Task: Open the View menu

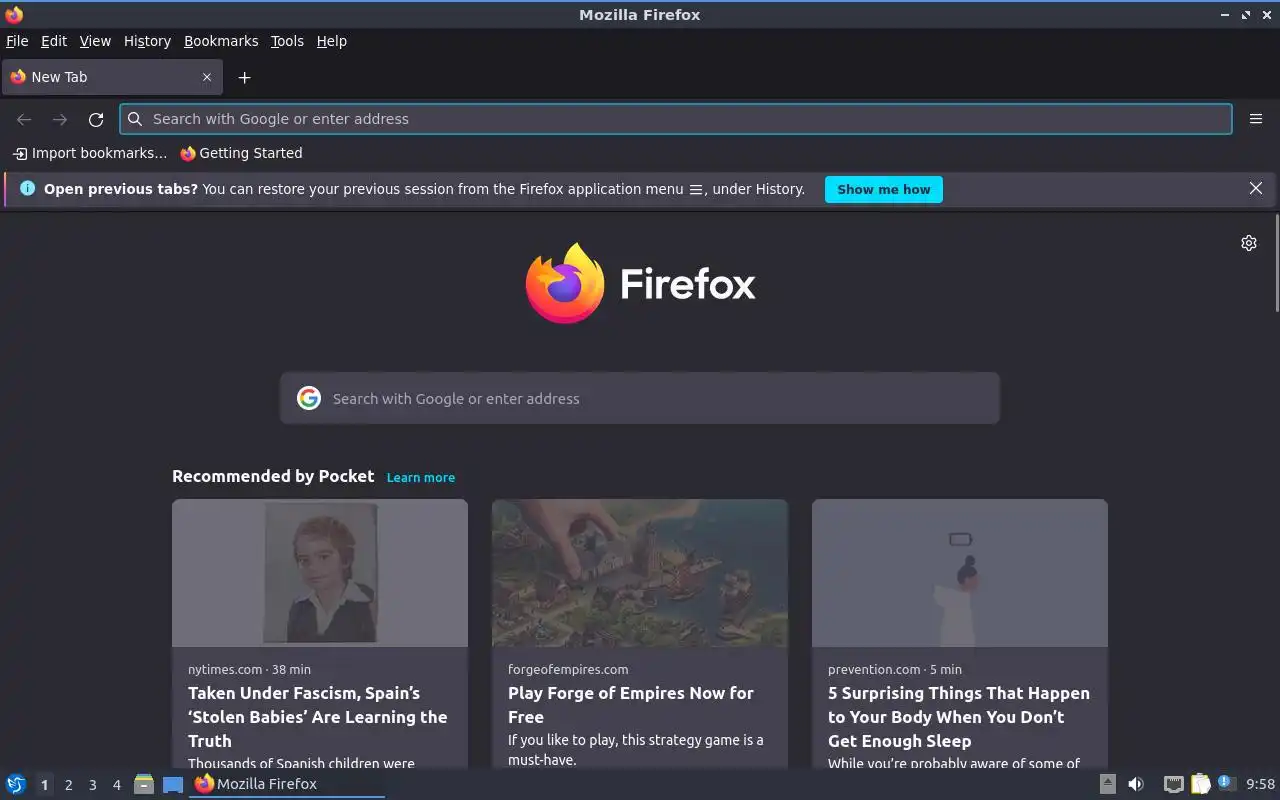Action: [95, 41]
